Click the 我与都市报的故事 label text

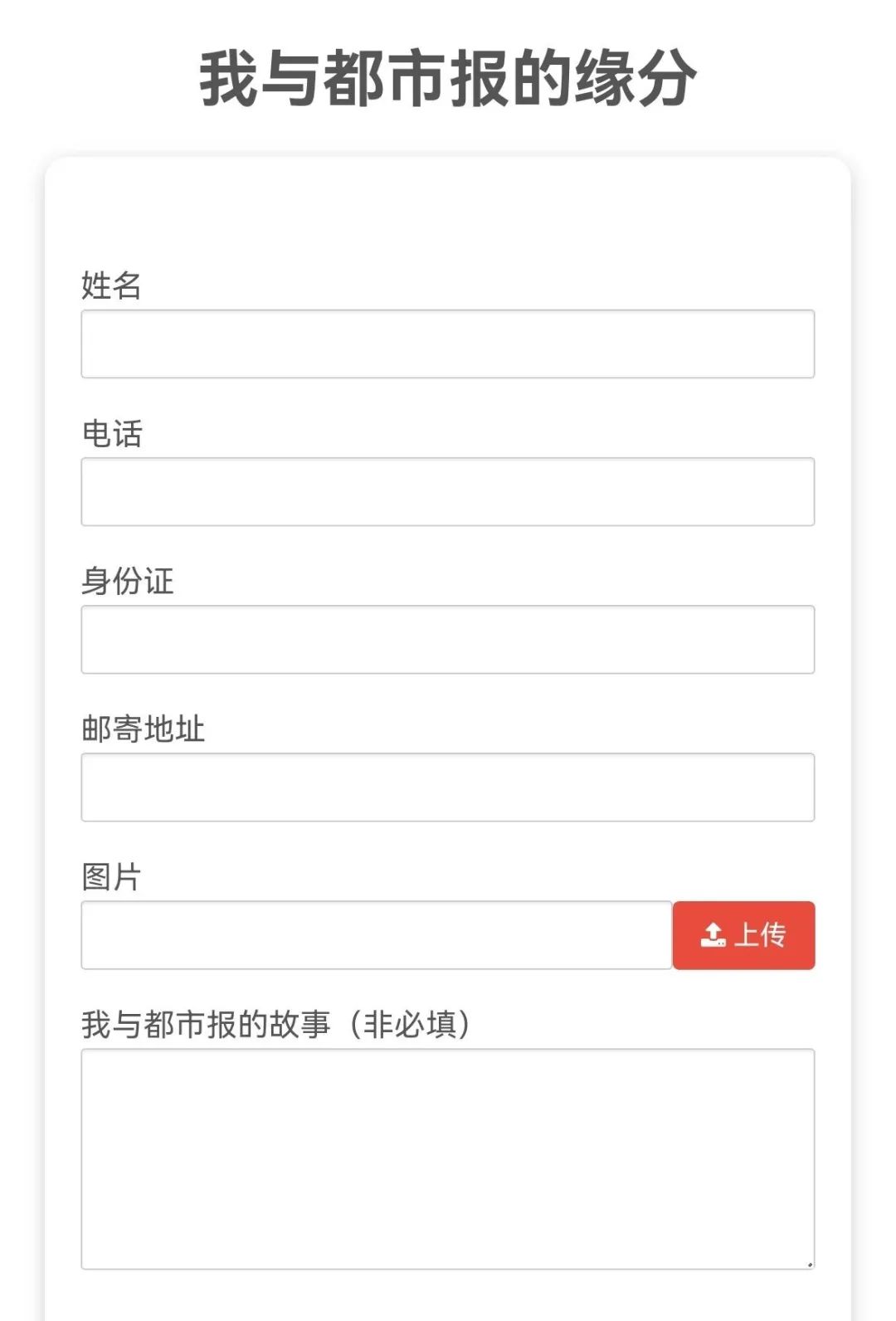click(x=206, y=1025)
